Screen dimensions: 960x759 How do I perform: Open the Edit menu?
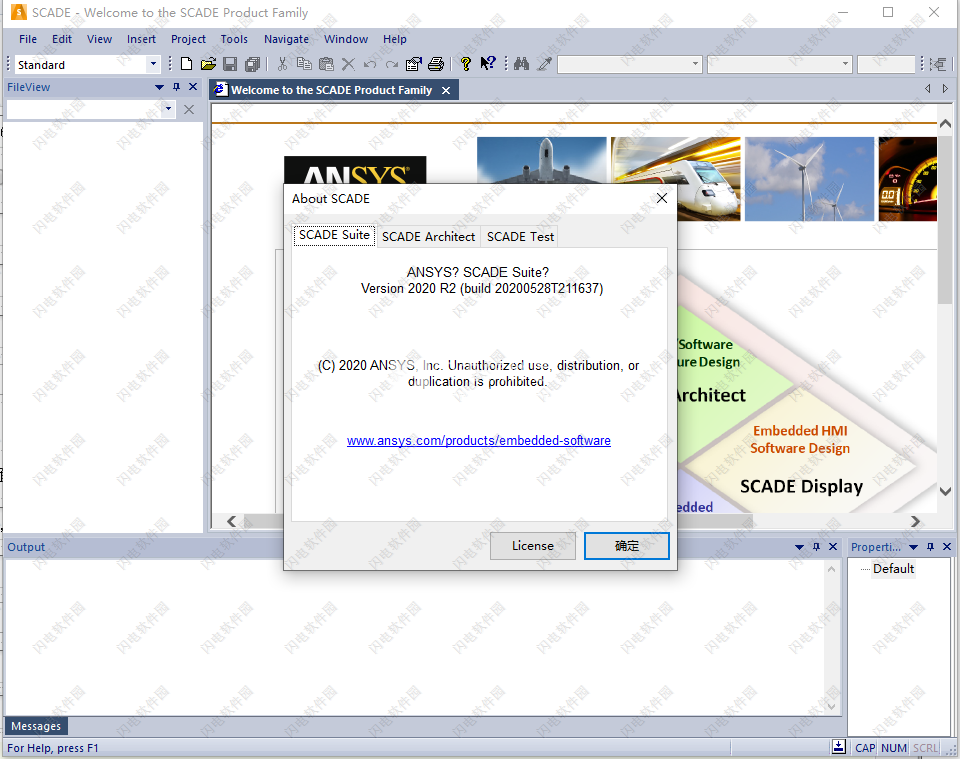click(62, 39)
